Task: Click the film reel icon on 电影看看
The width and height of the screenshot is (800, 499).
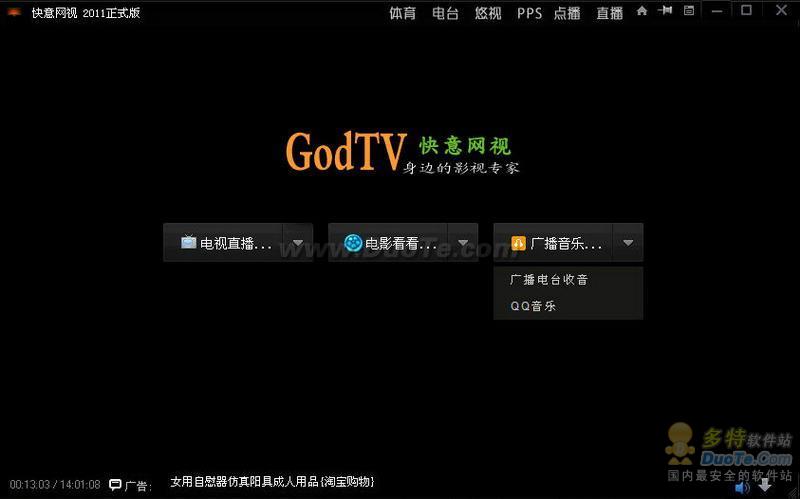Action: tap(353, 243)
